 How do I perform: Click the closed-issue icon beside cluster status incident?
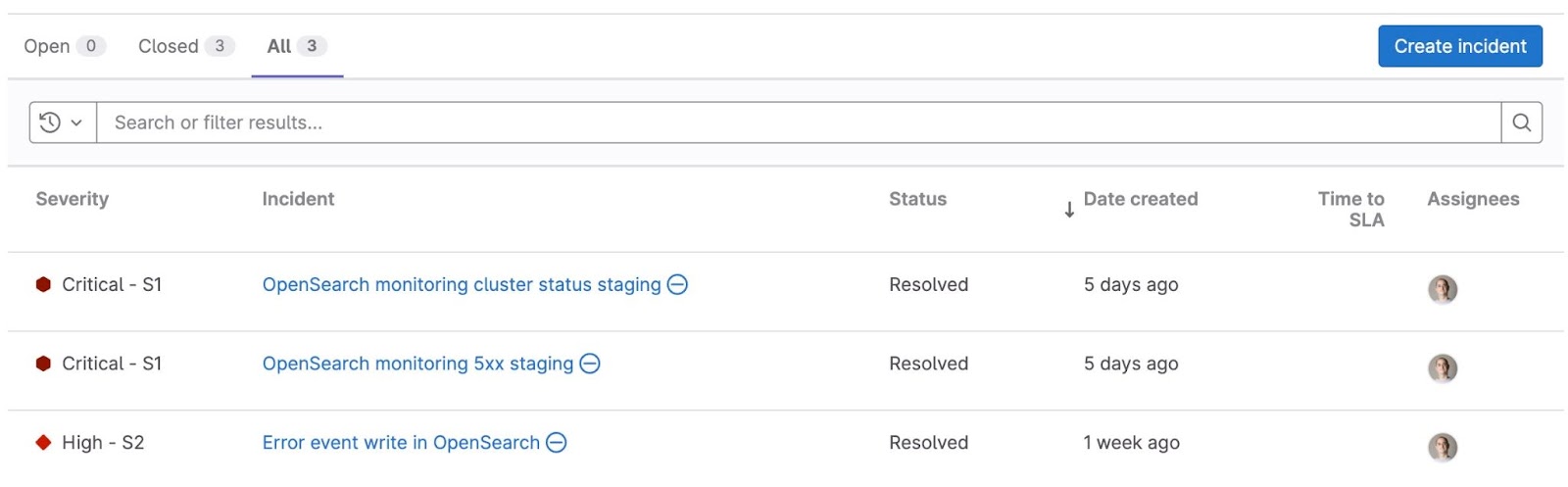(677, 284)
